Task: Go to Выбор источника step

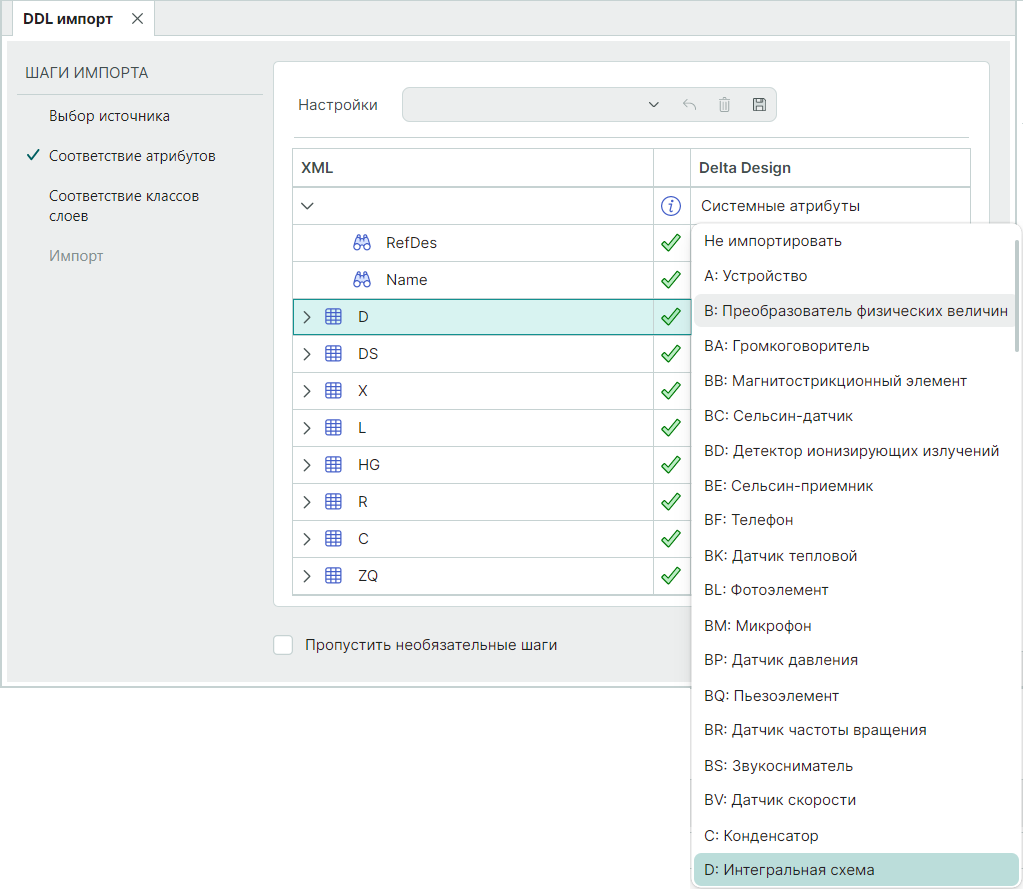Action: pos(109,116)
